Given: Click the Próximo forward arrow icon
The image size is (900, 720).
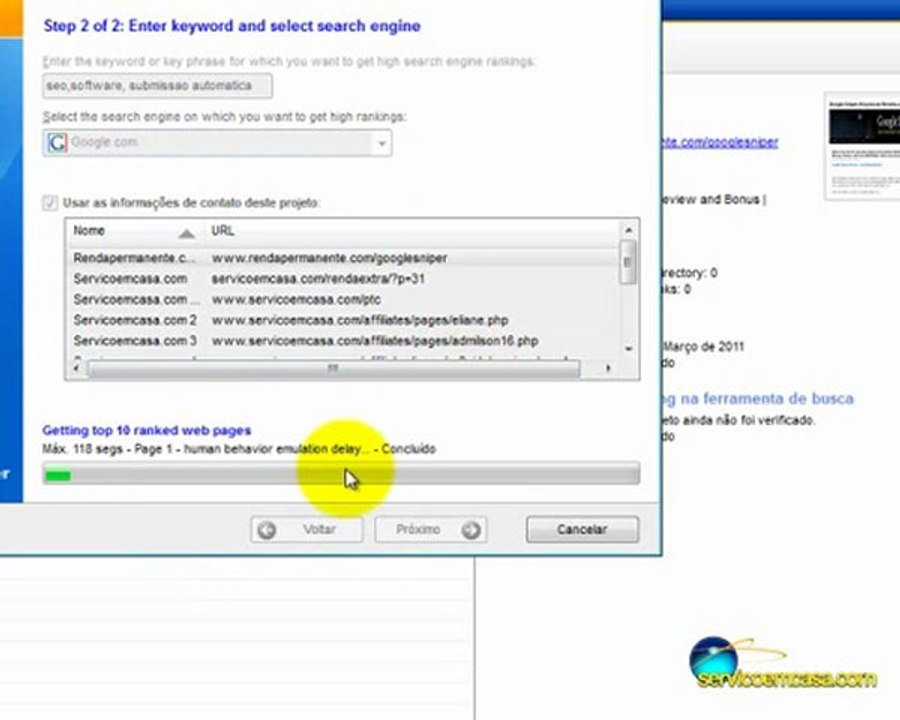Looking at the screenshot, I should [471, 530].
